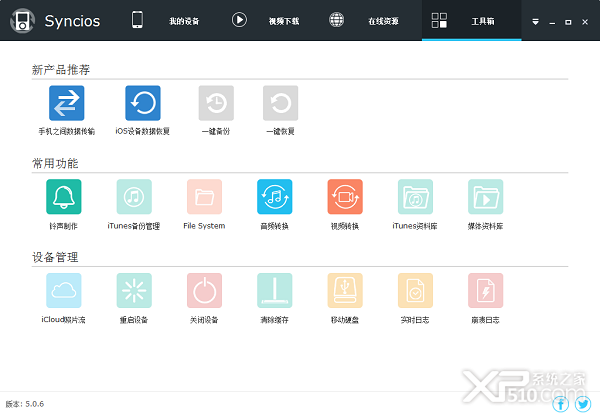
Task: Open the title bar dropdown menu arrow
Action: pyautogui.click(x=535, y=22)
